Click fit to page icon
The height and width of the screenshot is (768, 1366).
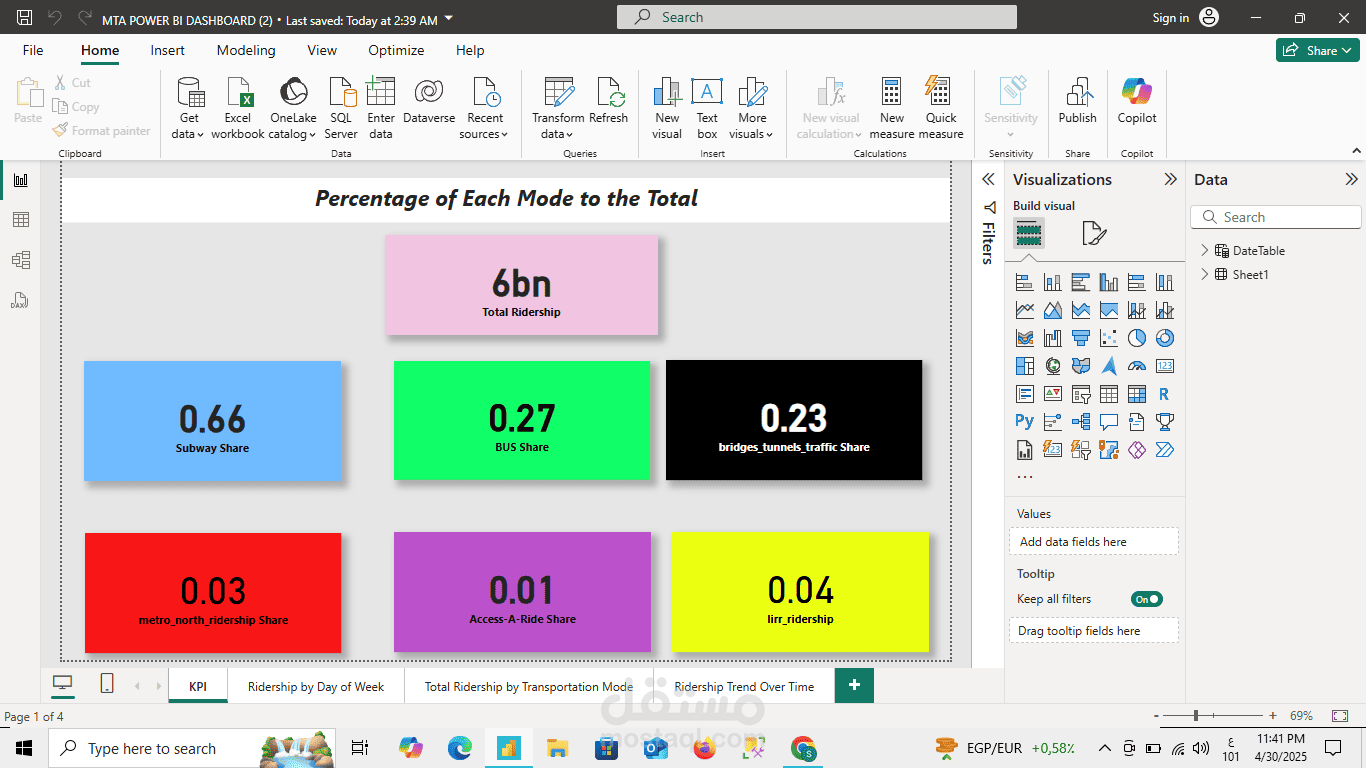(1340, 716)
